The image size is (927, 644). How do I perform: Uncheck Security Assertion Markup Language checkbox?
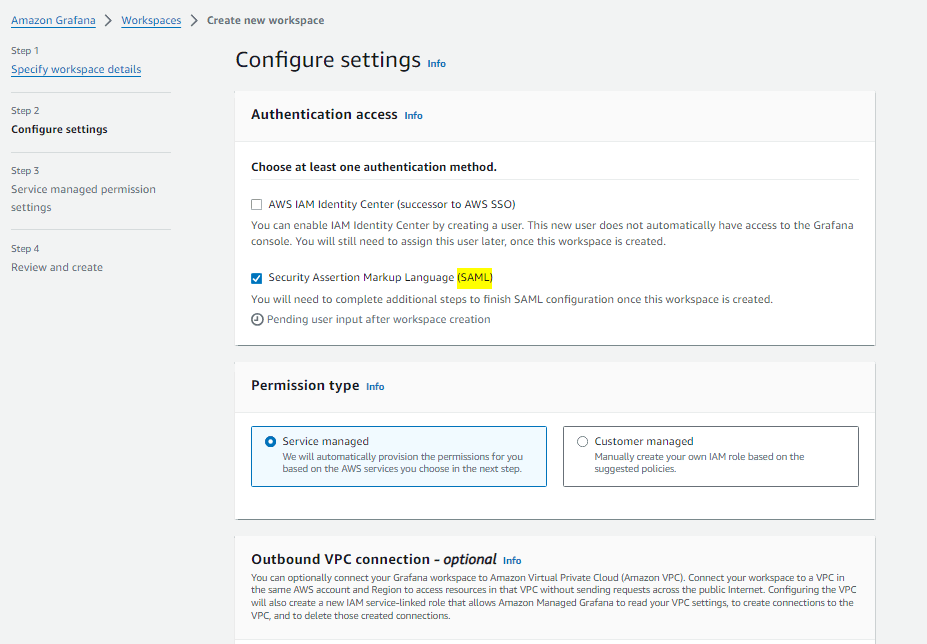point(257,277)
